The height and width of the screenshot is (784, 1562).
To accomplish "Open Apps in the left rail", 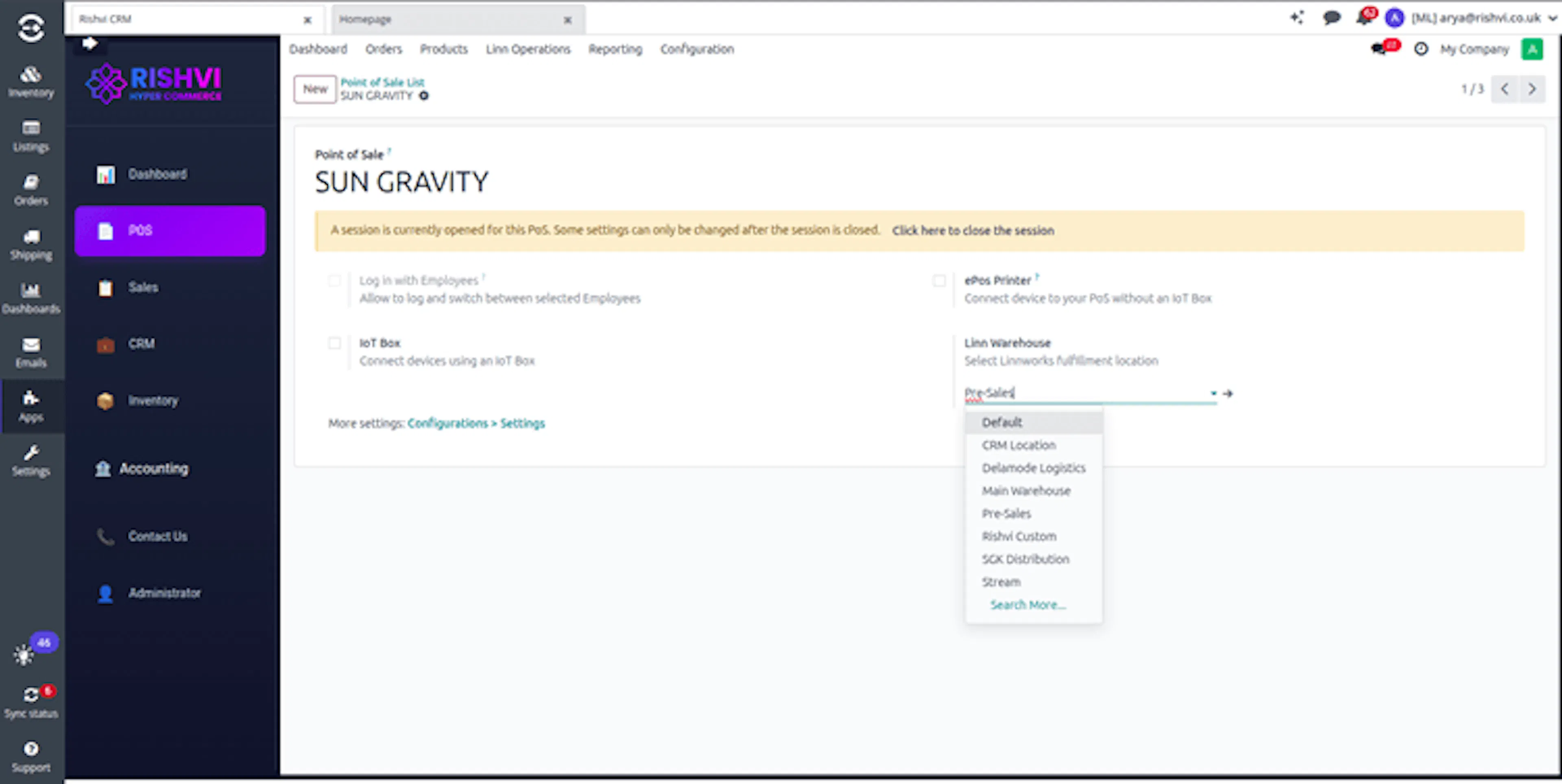I will (x=31, y=406).
